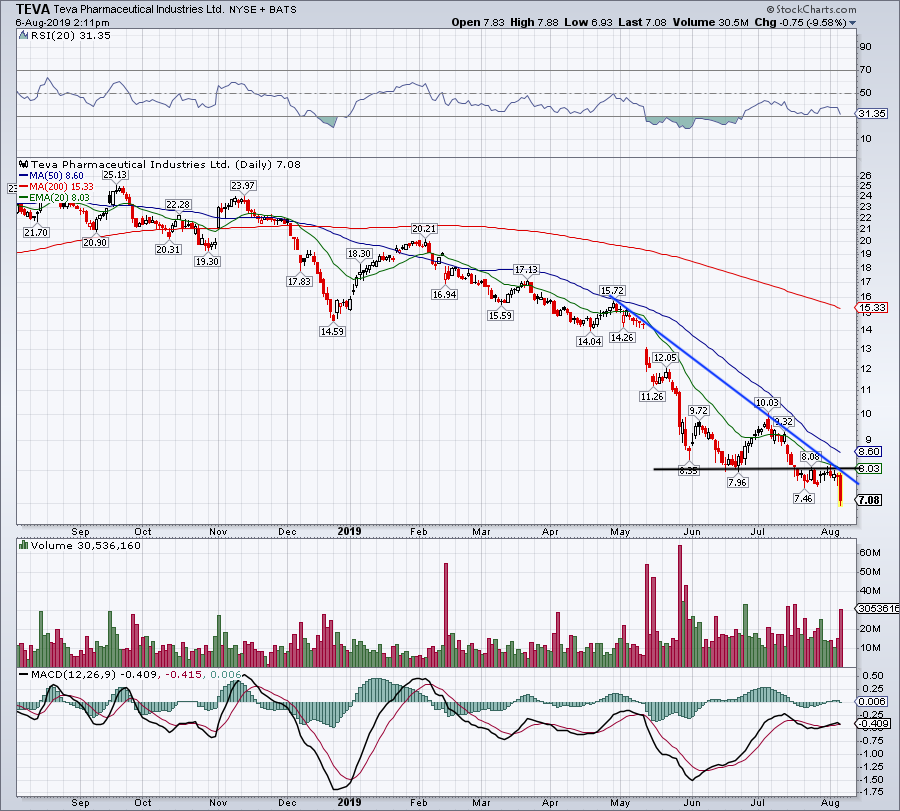The height and width of the screenshot is (811, 900).
Task: Click the Open 7.83 header value
Action: click(x=478, y=22)
